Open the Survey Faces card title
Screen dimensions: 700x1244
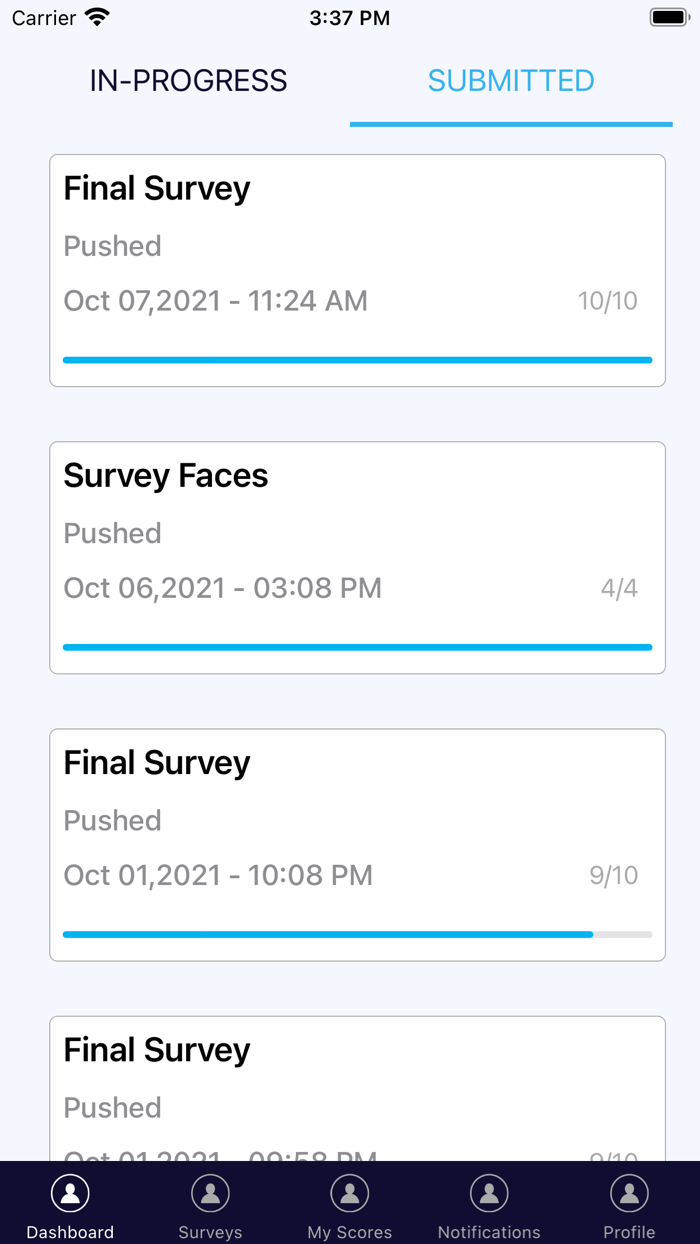pos(166,476)
